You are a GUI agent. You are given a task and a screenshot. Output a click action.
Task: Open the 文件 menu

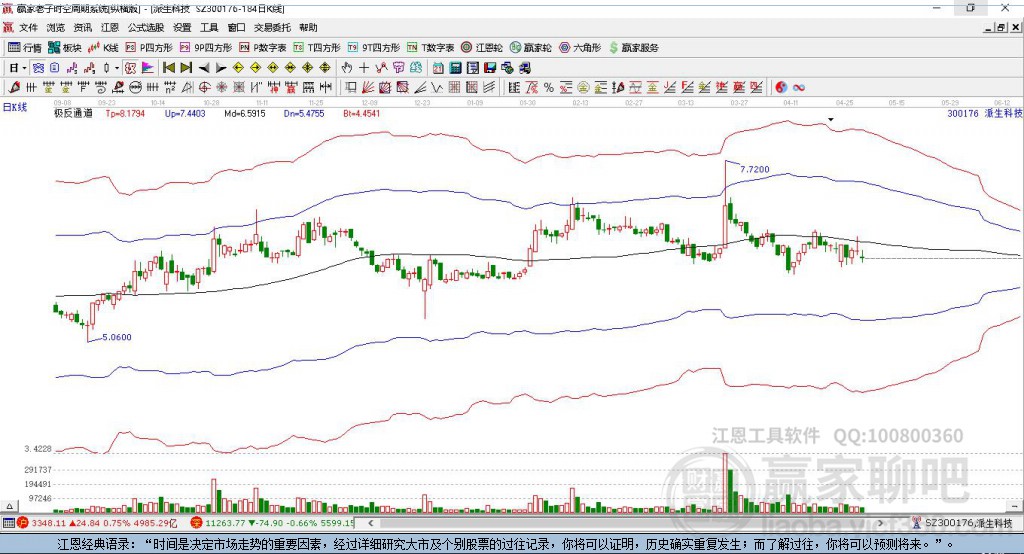pos(28,27)
